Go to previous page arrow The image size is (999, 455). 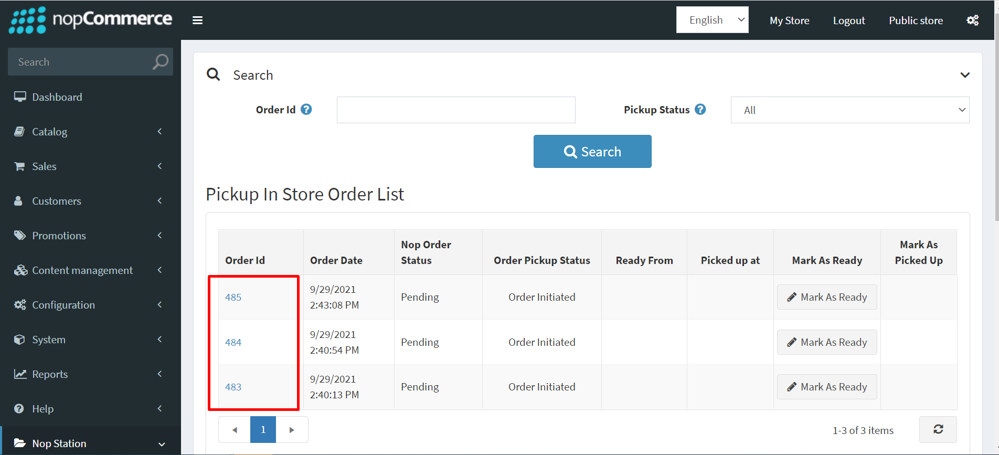(234, 430)
